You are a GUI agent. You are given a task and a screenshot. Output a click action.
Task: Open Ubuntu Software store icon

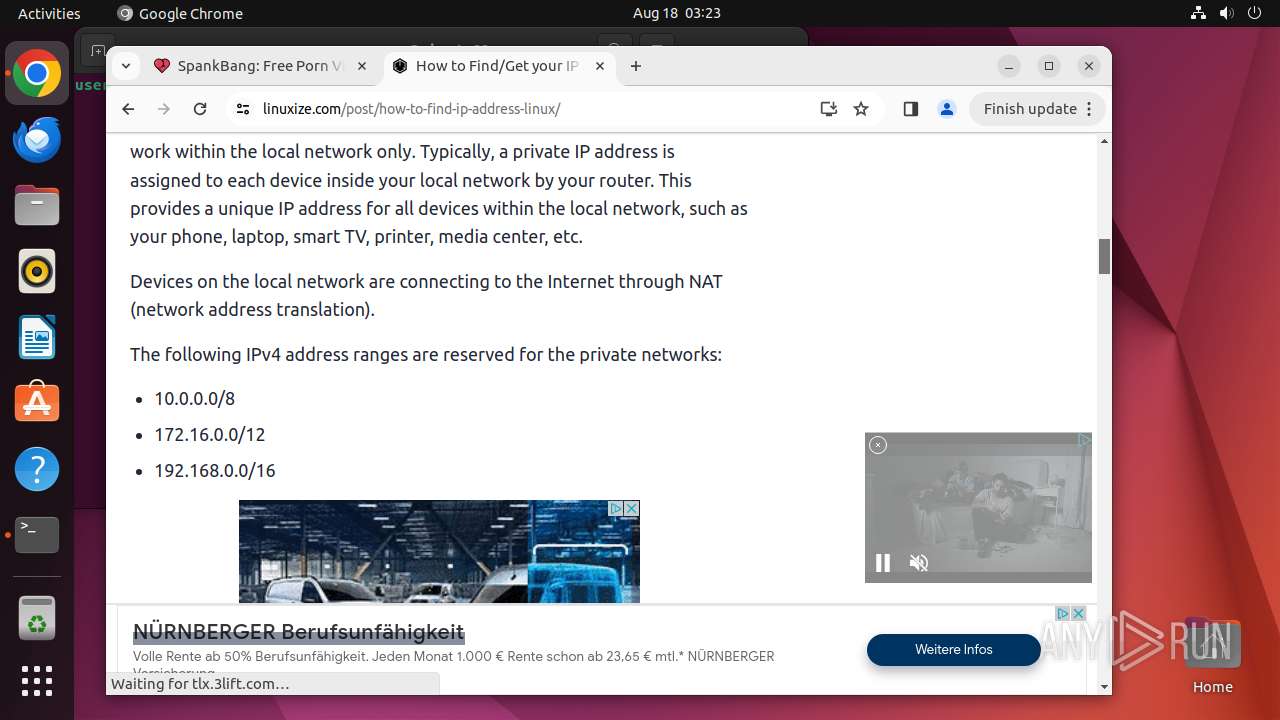(x=37, y=403)
